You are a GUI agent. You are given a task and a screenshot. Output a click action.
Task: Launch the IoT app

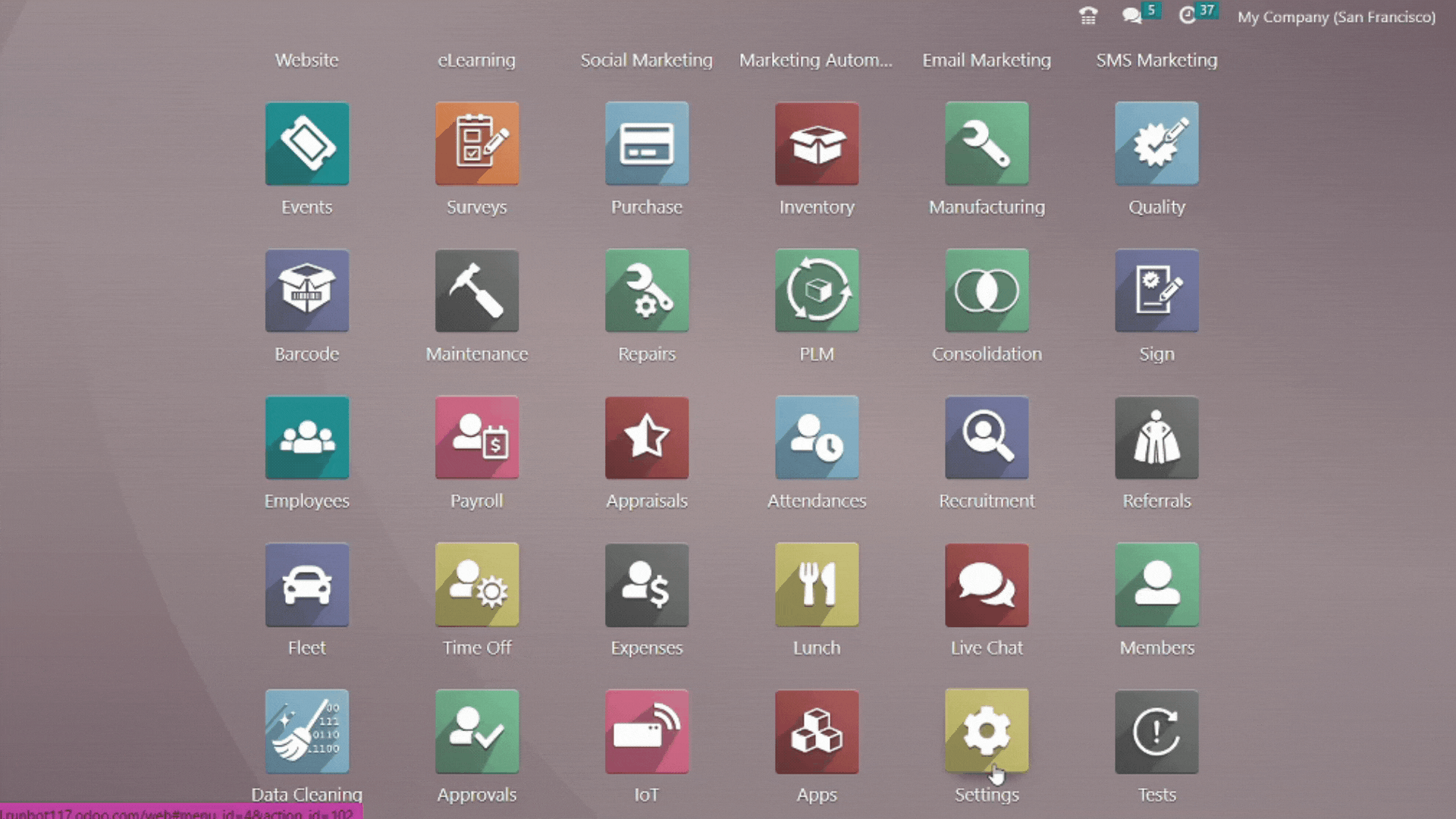pyautogui.click(x=647, y=733)
